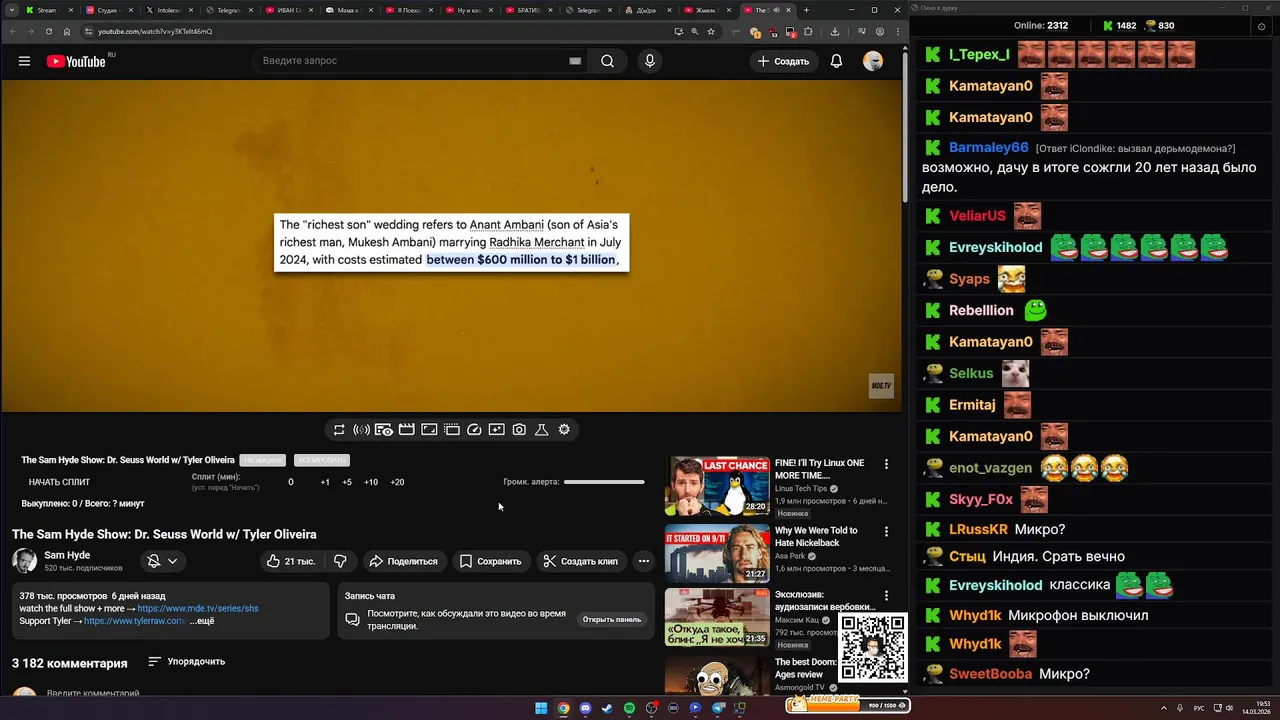Open options for Hate Nickelback video

pos(886,531)
